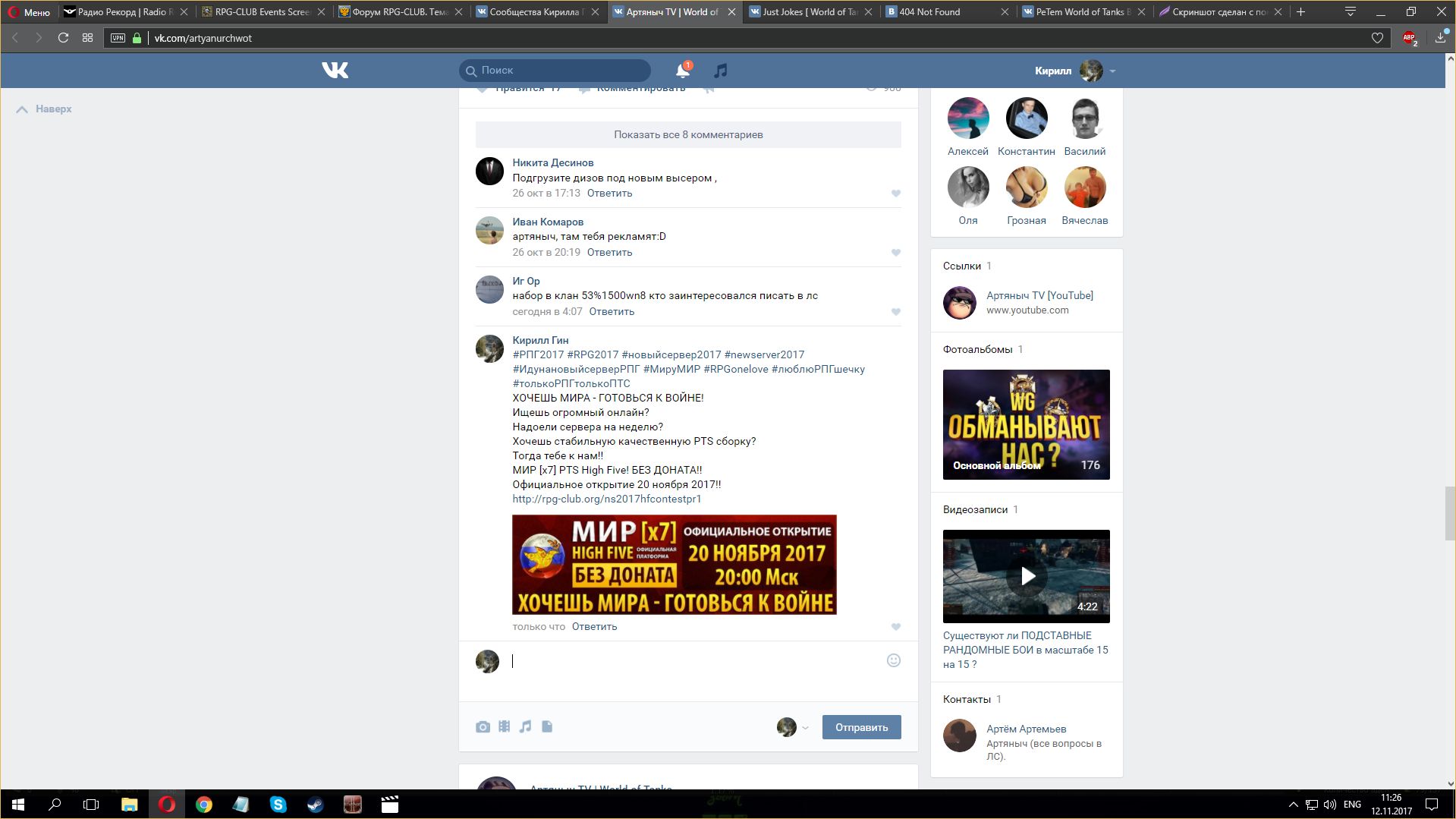Switch to RPG-CLUB Events tab
Viewport: 1456px width, 819px height.
[263, 12]
